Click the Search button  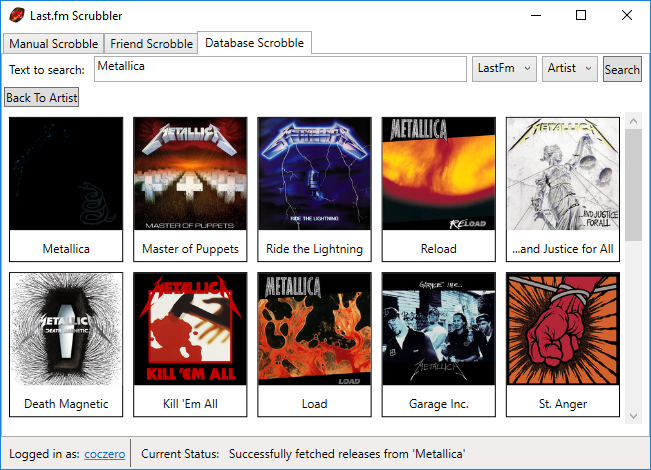622,69
